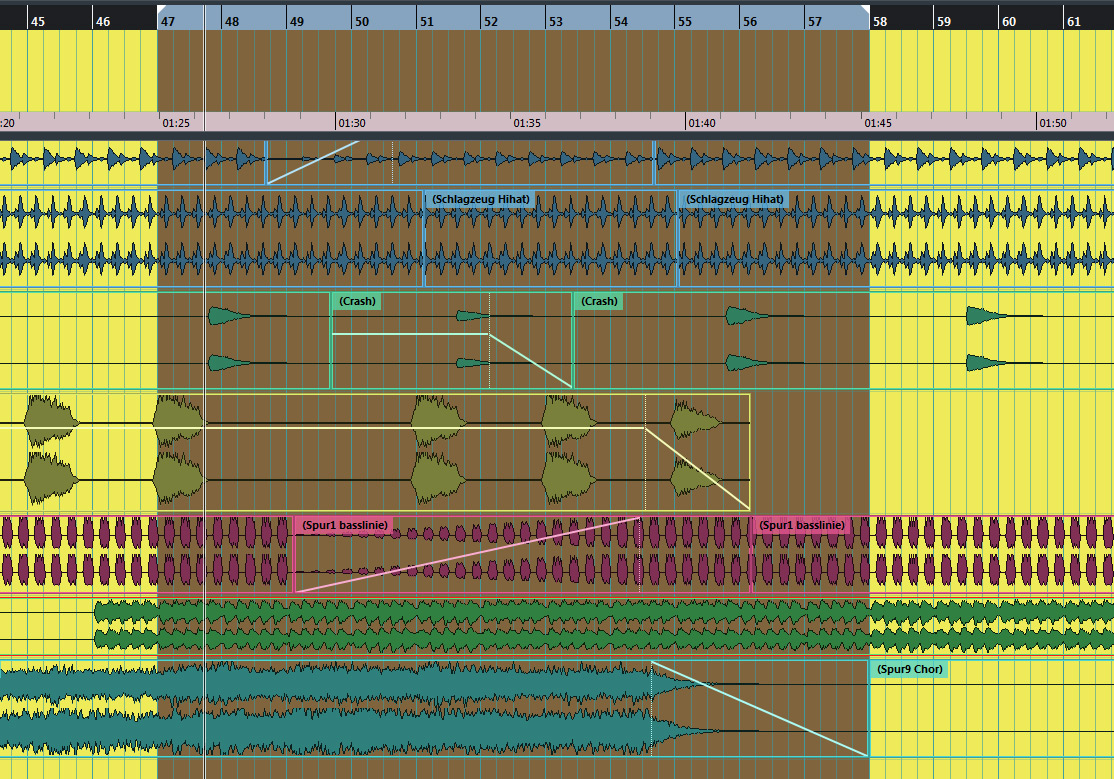The image size is (1114, 779).
Task: Click the olive event fade-out diagonal line
Action: point(698,468)
